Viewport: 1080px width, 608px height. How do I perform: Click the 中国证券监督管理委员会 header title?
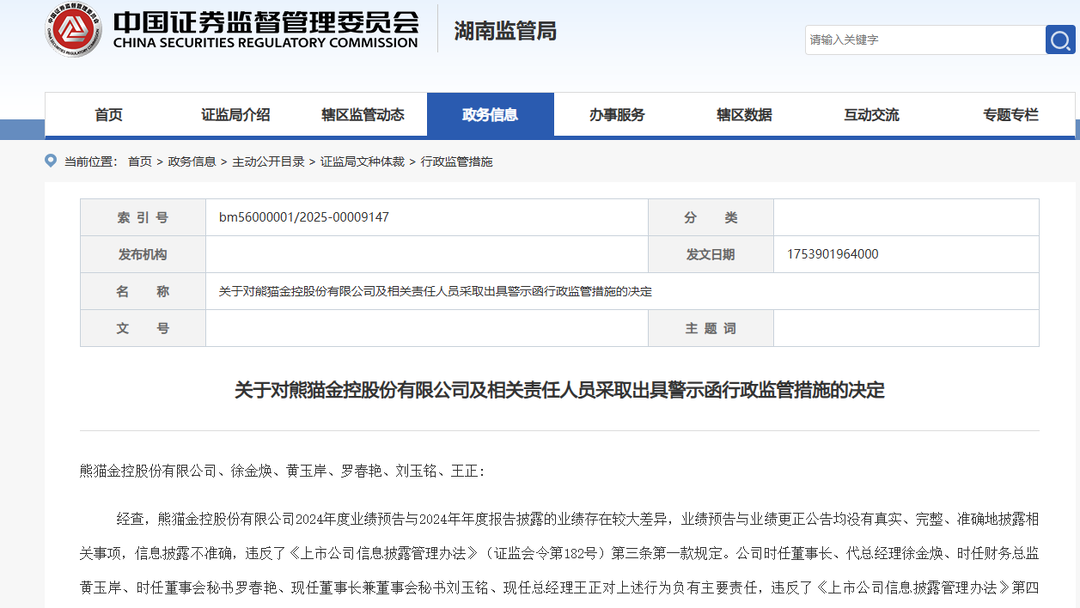click(266, 22)
